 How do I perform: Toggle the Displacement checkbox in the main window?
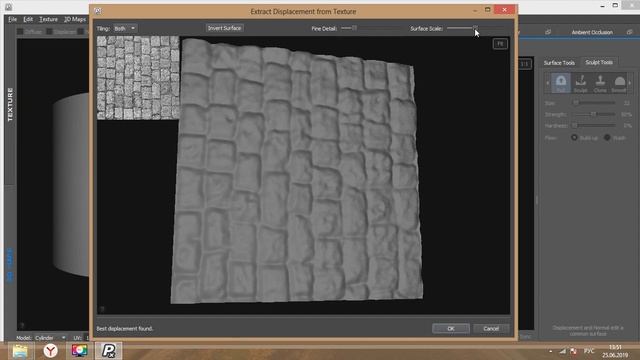(49, 31)
